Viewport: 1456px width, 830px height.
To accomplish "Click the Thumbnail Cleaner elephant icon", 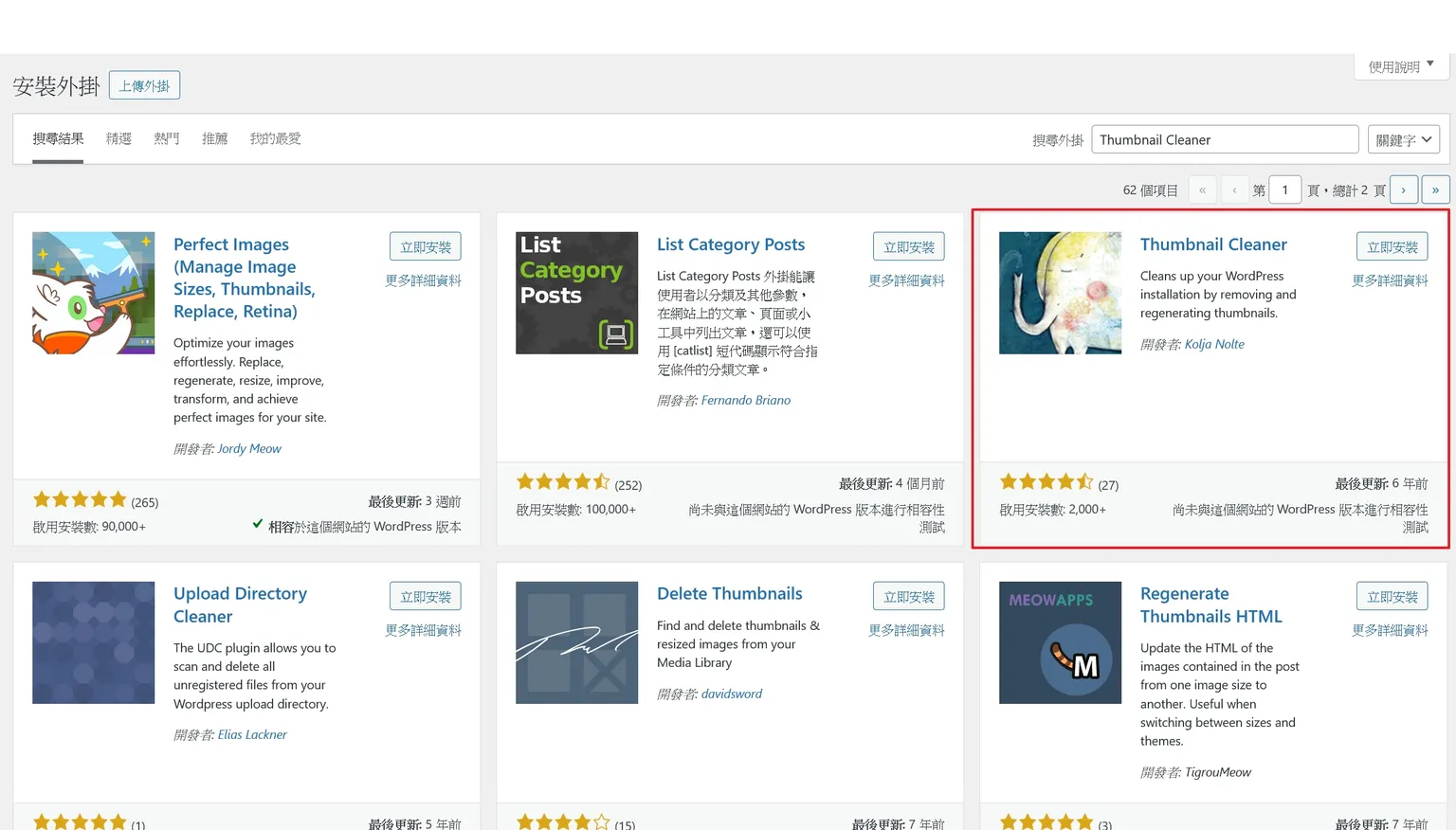I will (1060, 293).
